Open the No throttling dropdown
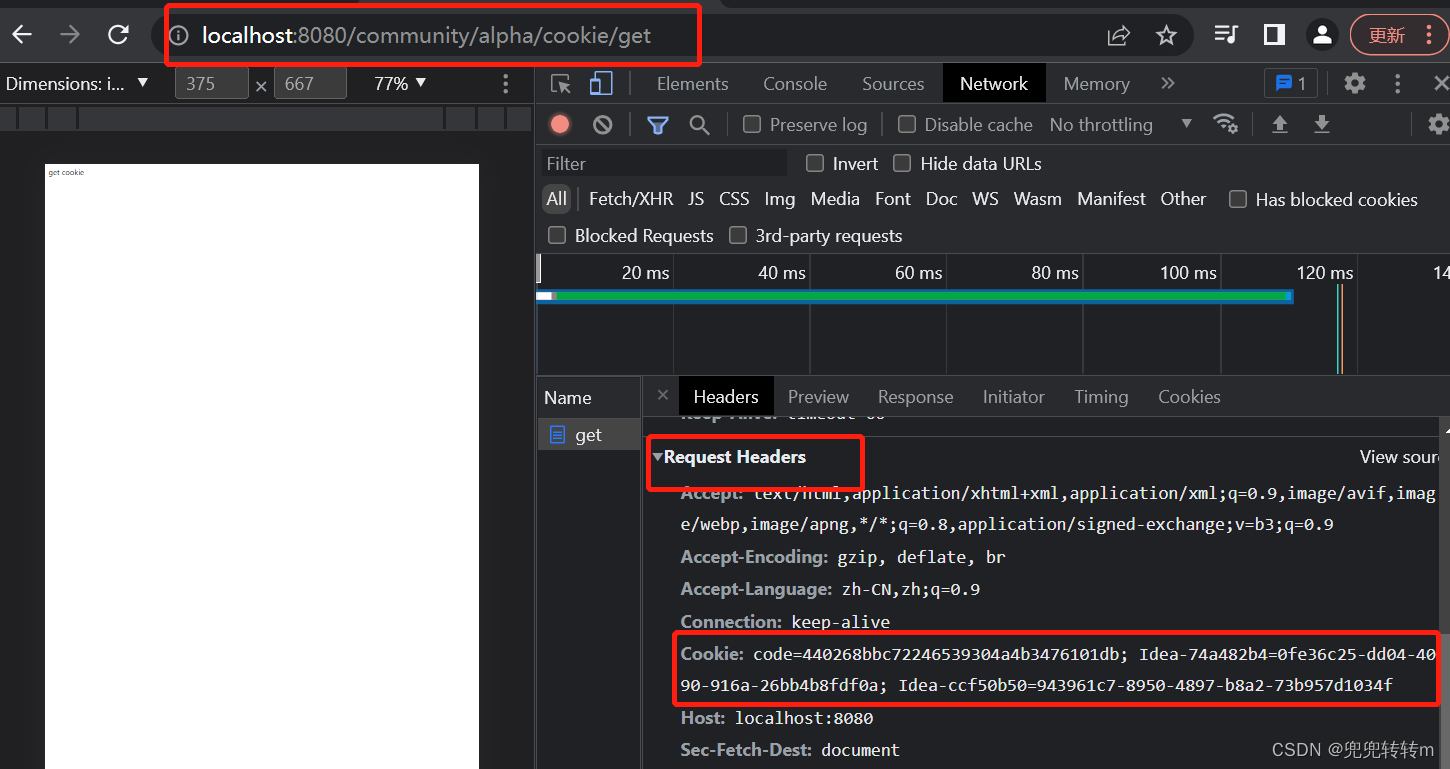 click(1121, 124)
